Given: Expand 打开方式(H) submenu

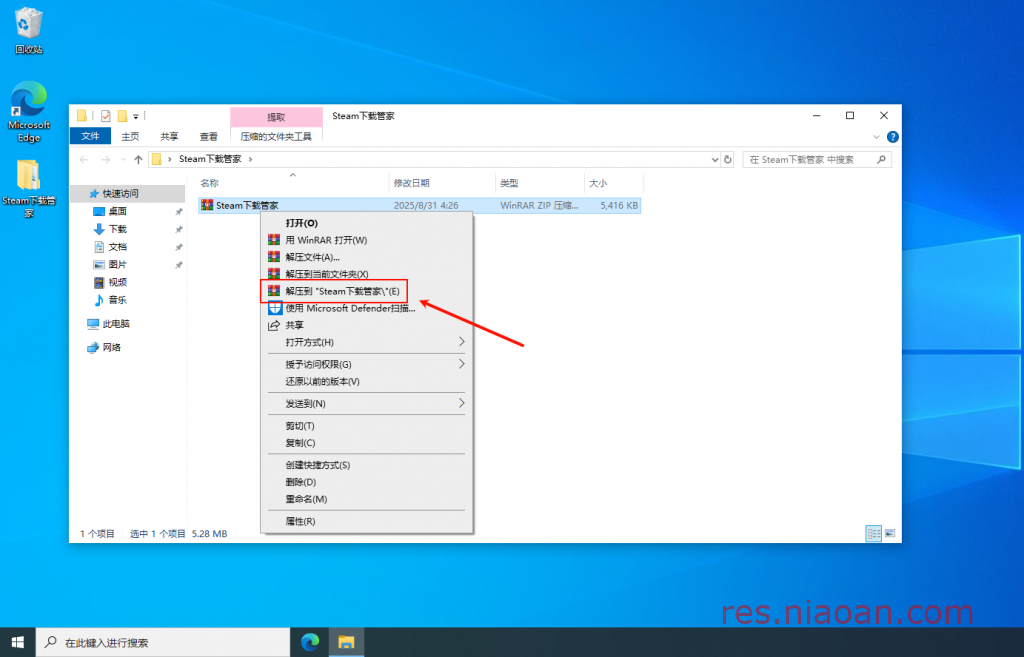Looking at the screenshot, I should tap(366, 342).
